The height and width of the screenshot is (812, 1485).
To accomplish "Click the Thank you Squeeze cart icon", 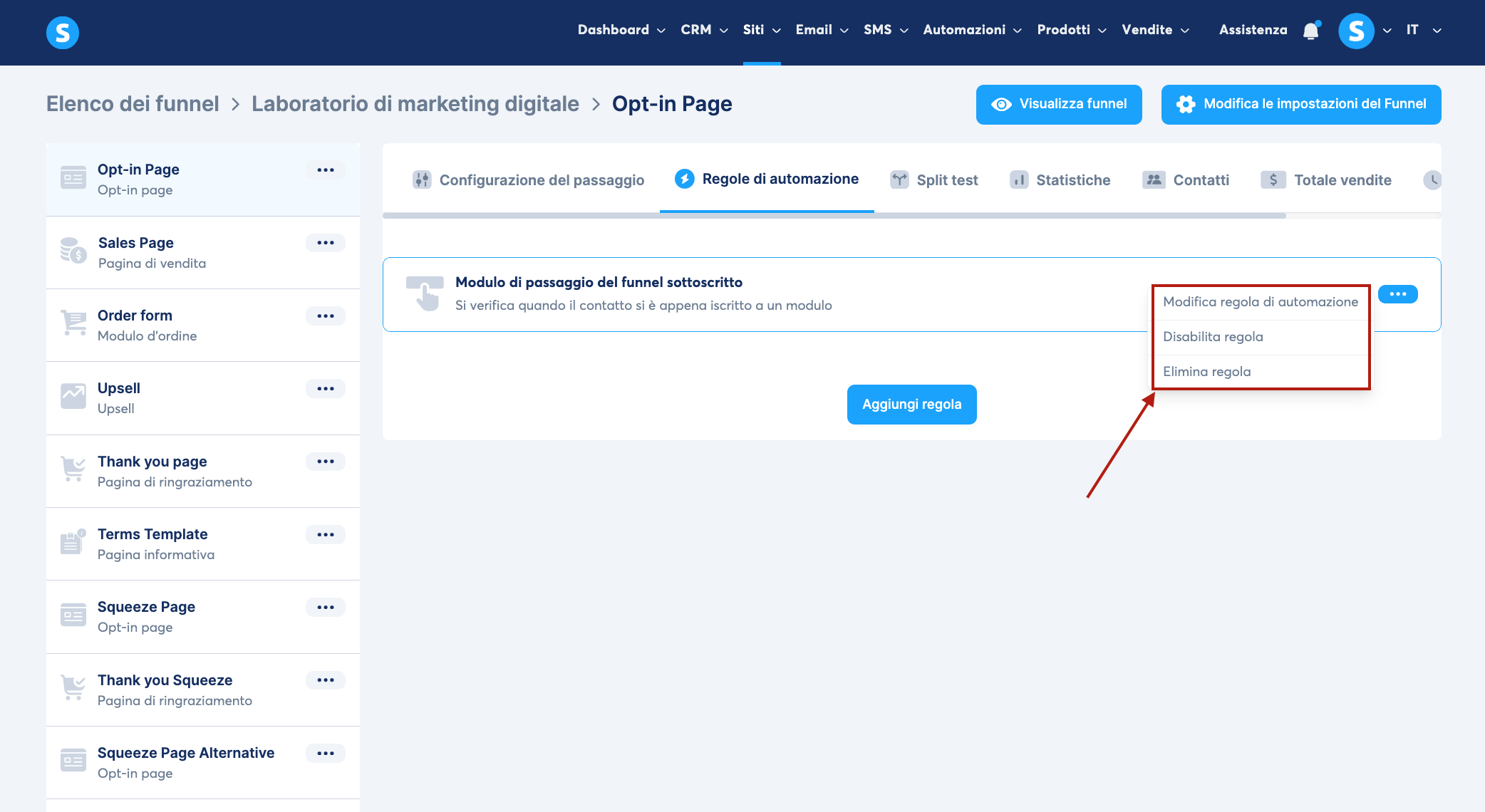I will point(73,688).
